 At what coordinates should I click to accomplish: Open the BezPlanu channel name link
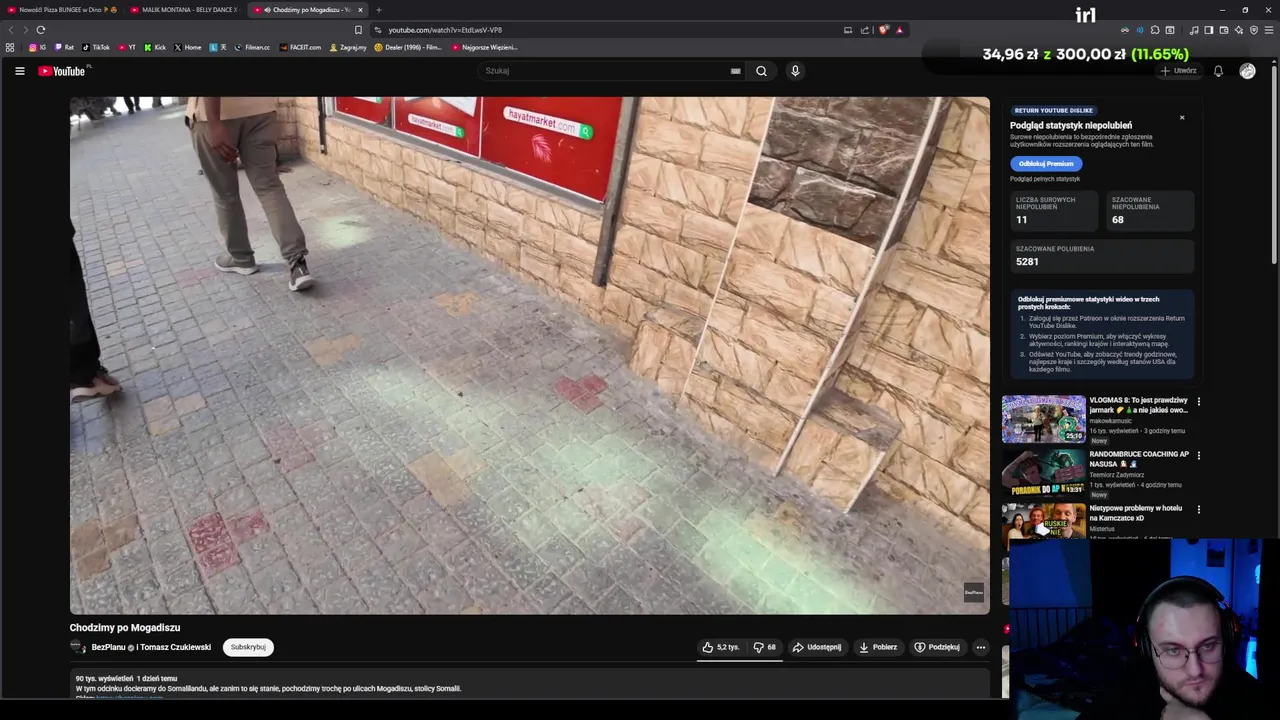click(x=109, y=647)
